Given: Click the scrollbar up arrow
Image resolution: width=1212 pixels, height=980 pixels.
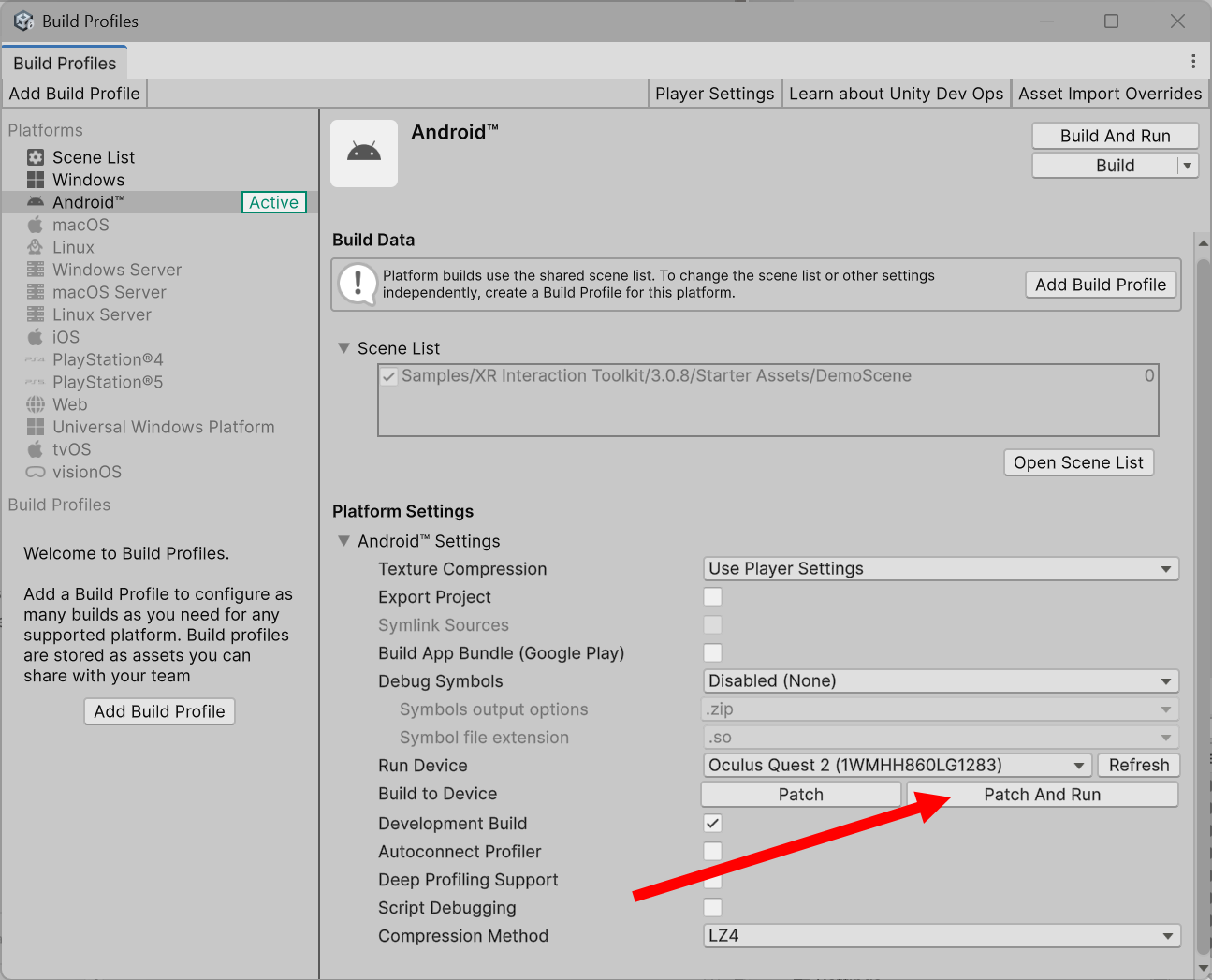Looking at the screenshot, I should coord(1204,241).
